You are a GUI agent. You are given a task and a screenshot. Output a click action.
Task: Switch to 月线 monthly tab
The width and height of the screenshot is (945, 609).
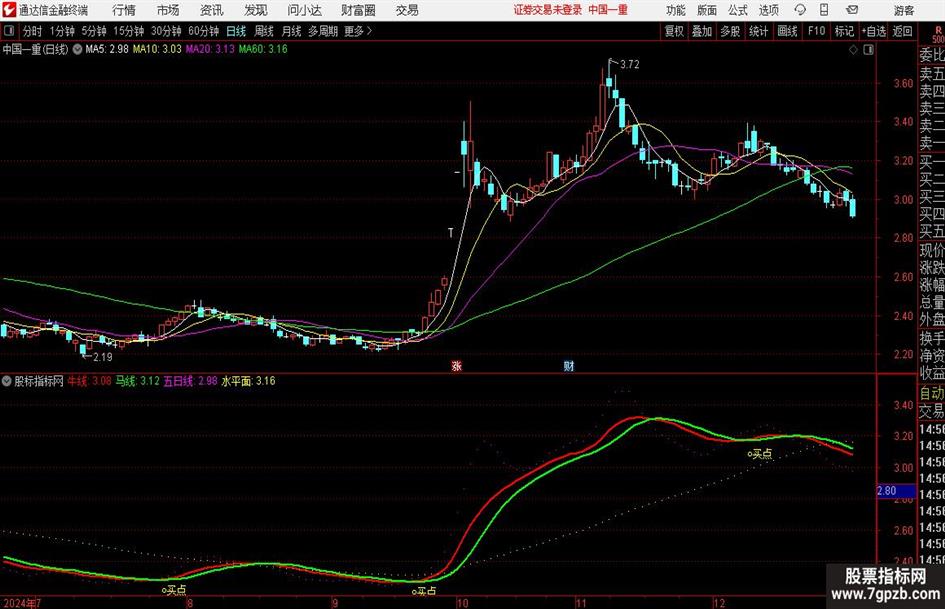[x=291, y=31]
